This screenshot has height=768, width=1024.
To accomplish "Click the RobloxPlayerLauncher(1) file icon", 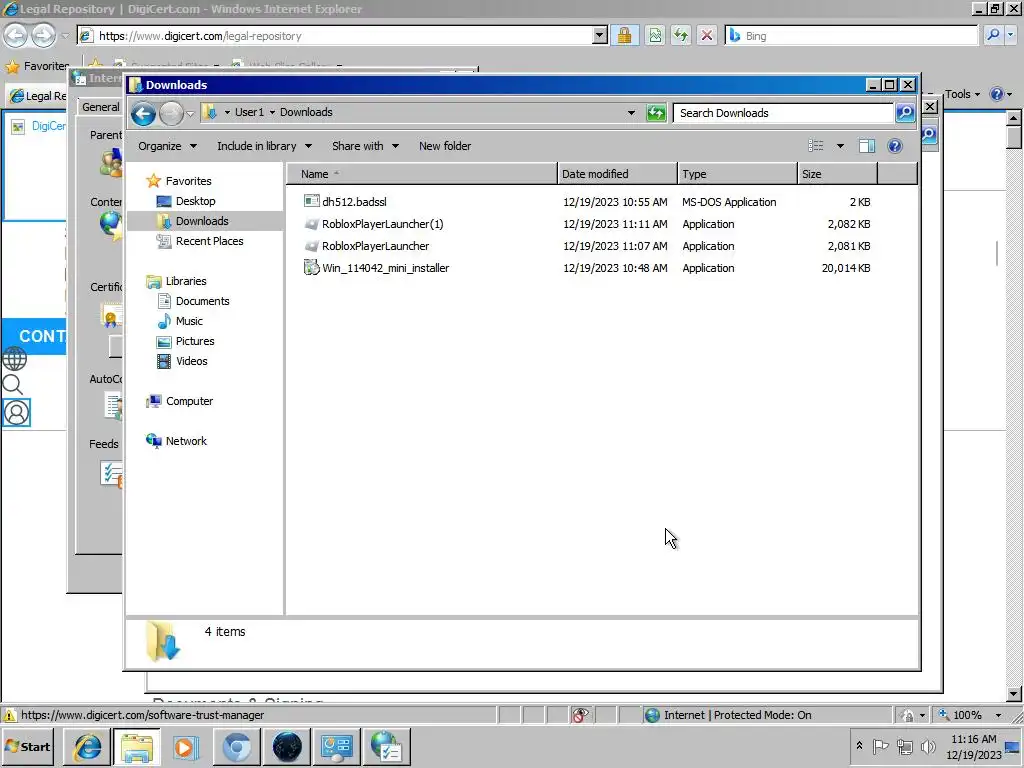I will click(x=312, y=223).
